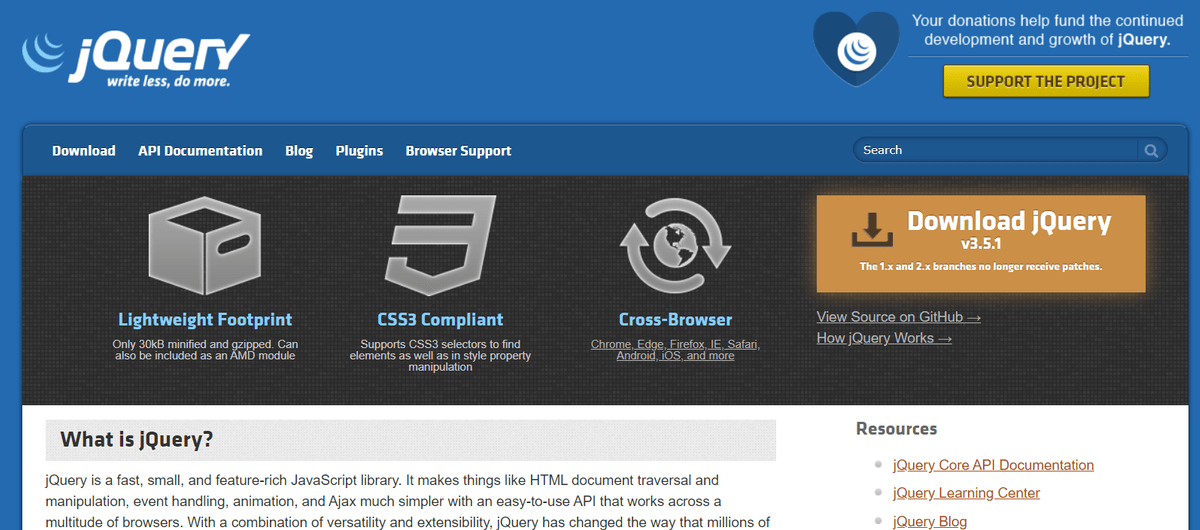Screen dimensions: 1200x530
Task: Open jQuery Blog resource link
Action: click(929, 521)
